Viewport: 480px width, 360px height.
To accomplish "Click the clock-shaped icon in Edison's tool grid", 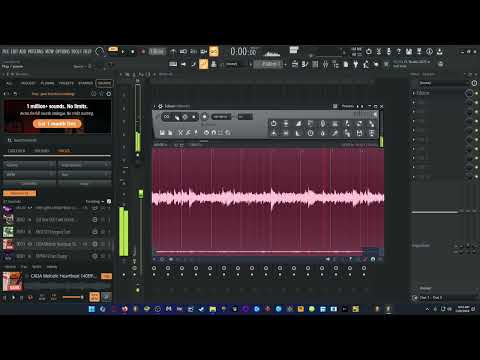I will tap(310, 133).
